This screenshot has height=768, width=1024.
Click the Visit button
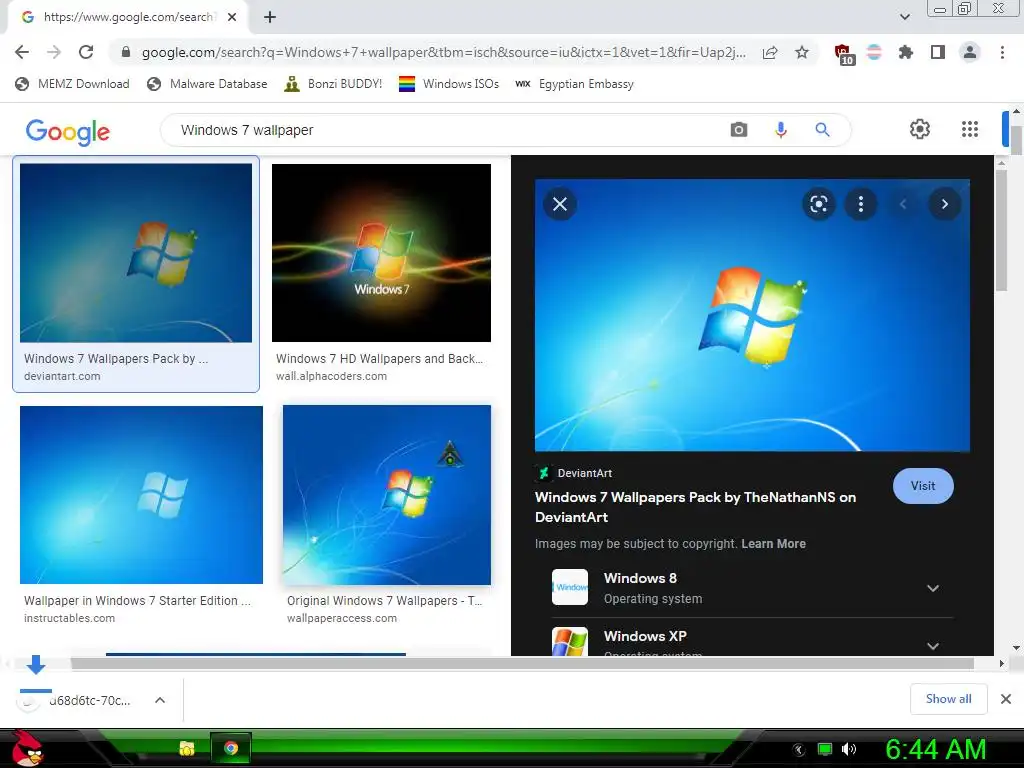pos(923,486)
